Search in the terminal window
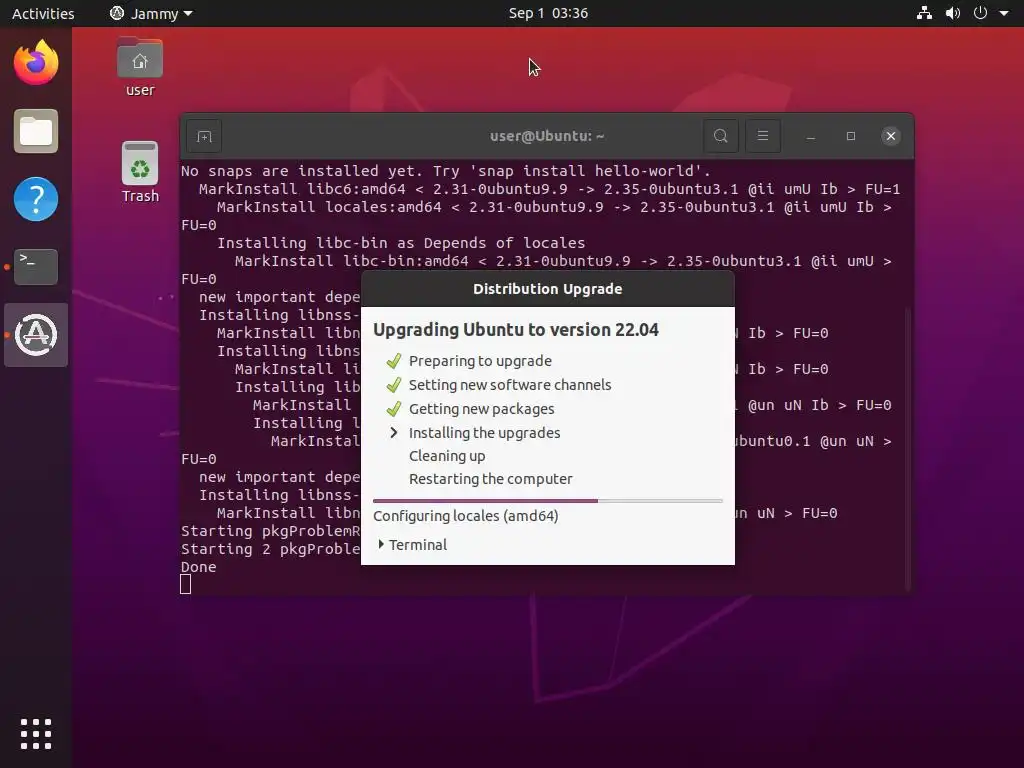 tap(721, 136)
